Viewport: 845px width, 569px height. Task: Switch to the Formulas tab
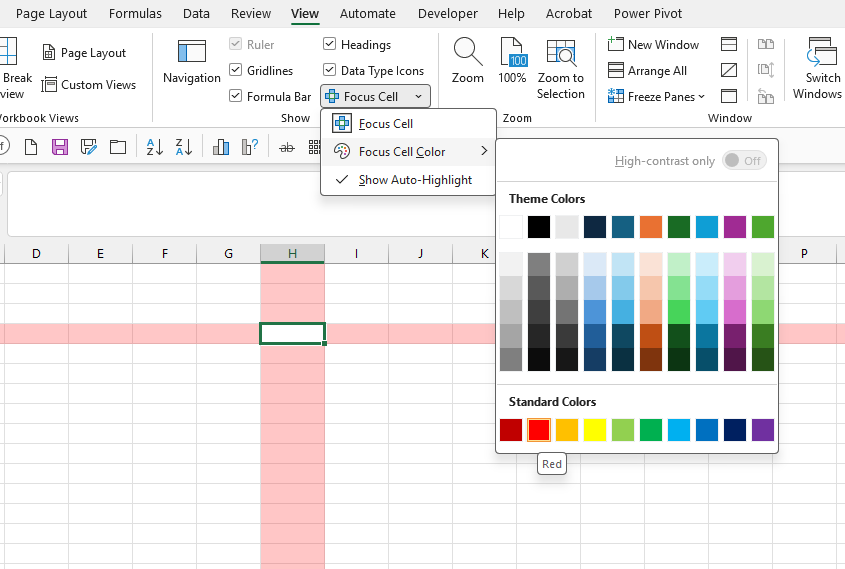(x=135, y=13)
